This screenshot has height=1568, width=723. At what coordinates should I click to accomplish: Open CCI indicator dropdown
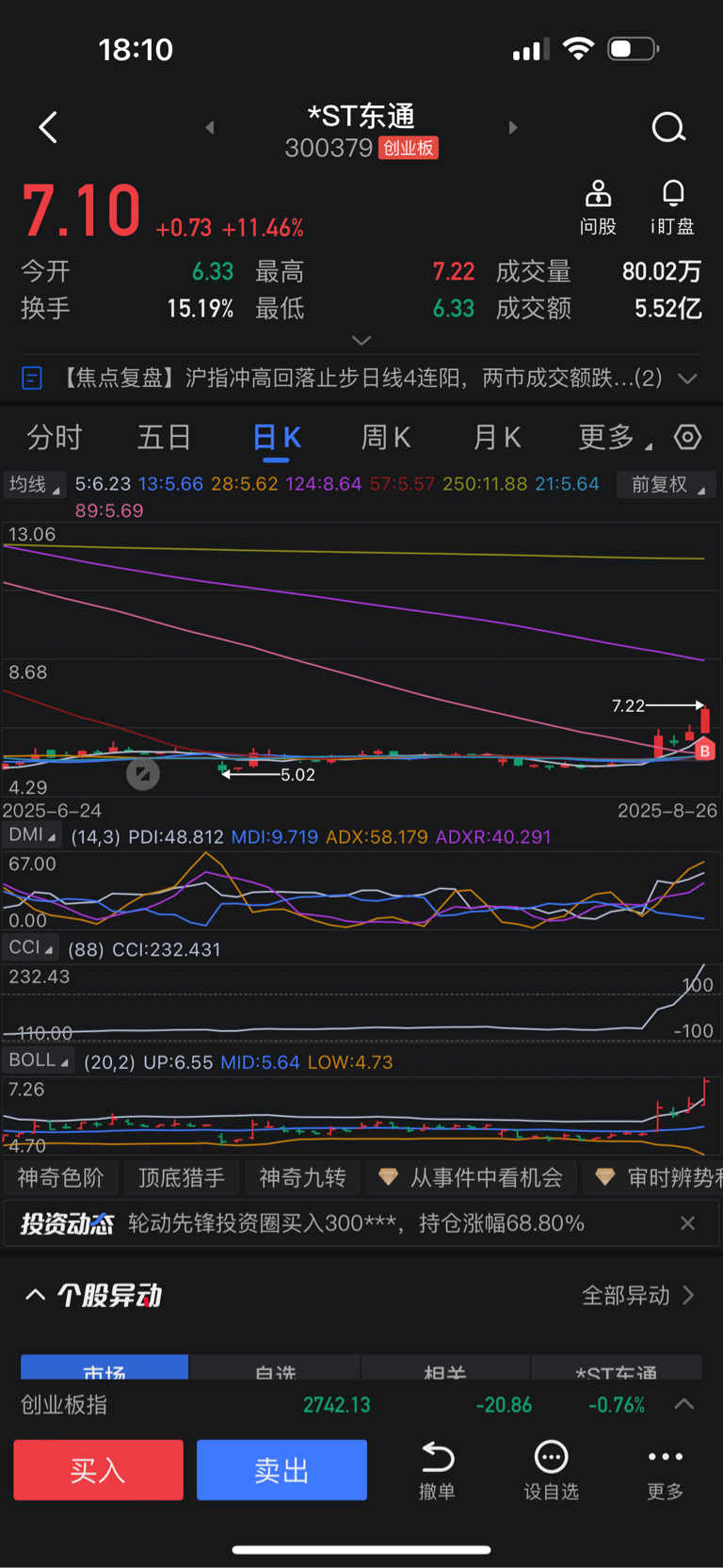click(31, 947)
